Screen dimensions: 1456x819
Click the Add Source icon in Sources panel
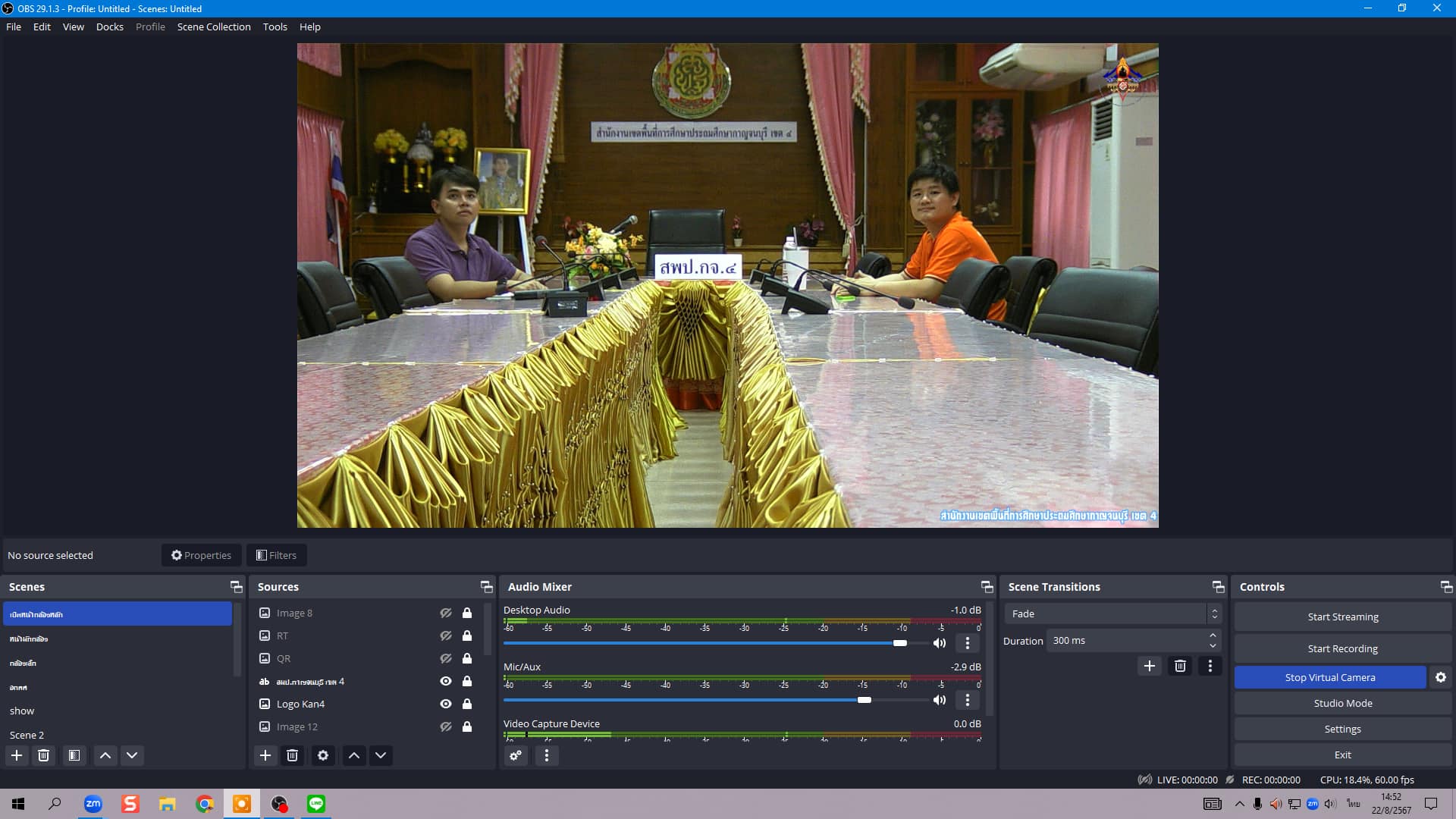coord(265,755)
